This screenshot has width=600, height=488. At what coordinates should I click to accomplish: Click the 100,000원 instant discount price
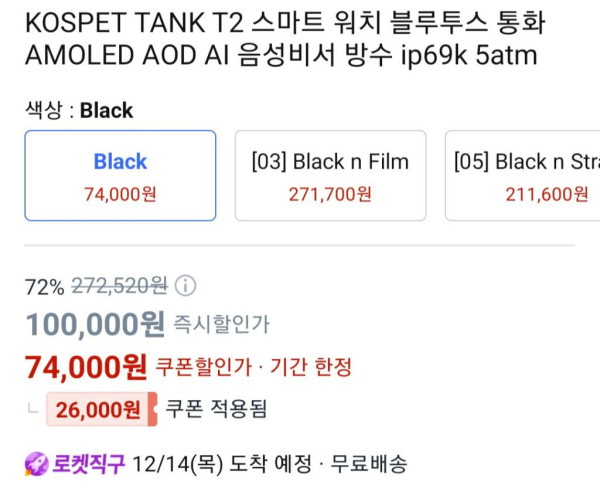tap(95, 323)
